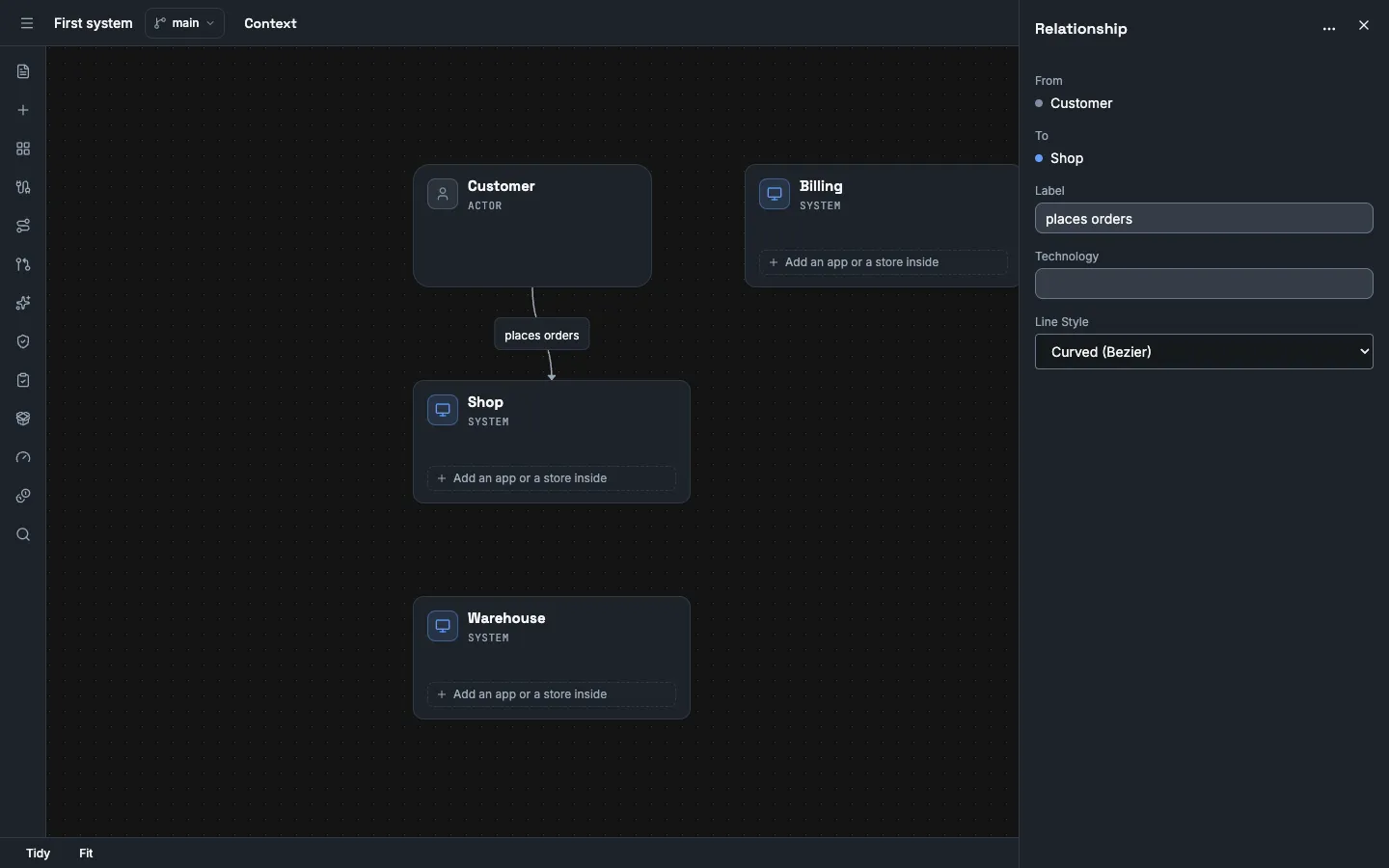Open the Line Style Curved (Bezier) dropdown

coord(1205,352)
